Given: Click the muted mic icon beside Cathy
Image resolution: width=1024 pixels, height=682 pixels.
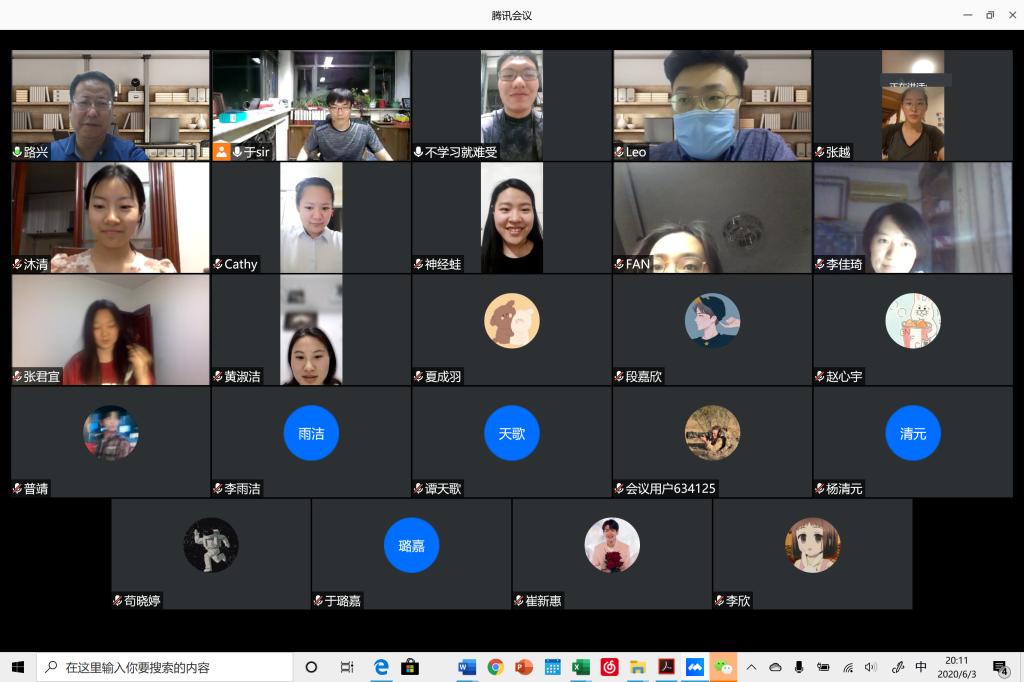Looking at the screenshot, I should 218,264.
